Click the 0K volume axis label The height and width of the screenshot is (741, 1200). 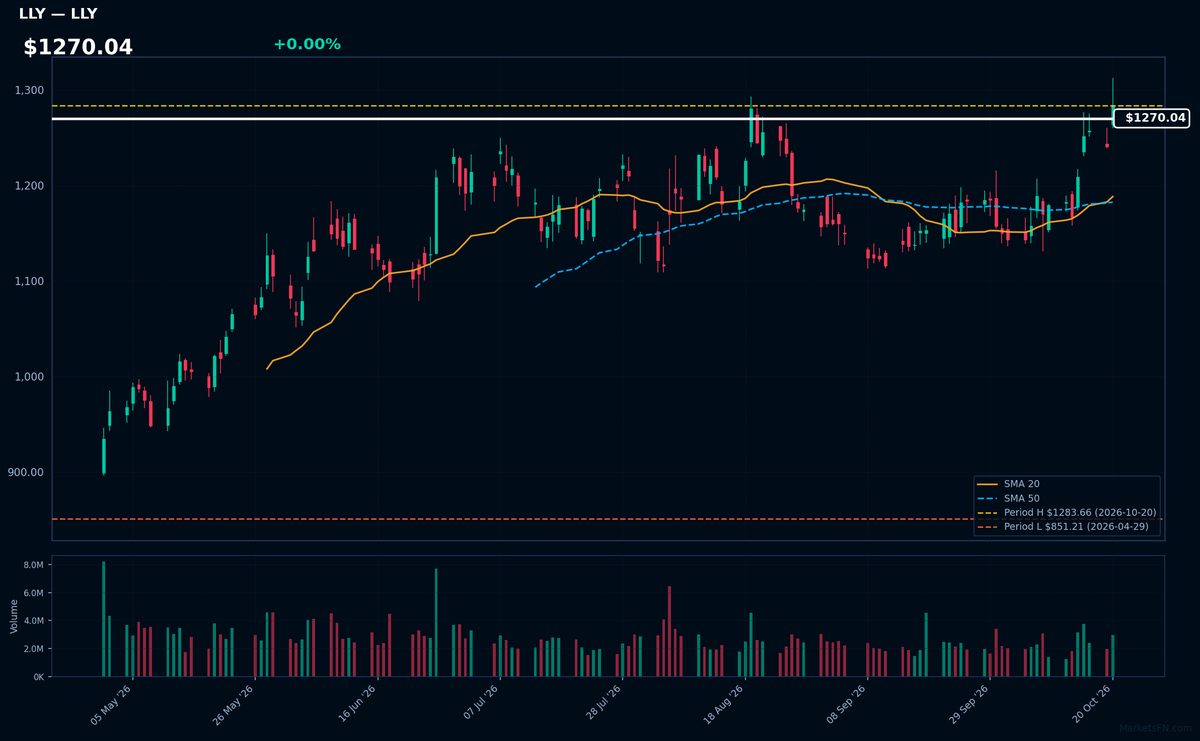pos(39,677)
